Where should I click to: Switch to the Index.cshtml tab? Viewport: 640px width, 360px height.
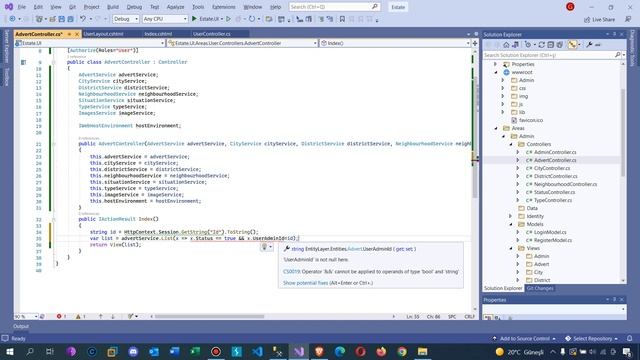(158, 34)
